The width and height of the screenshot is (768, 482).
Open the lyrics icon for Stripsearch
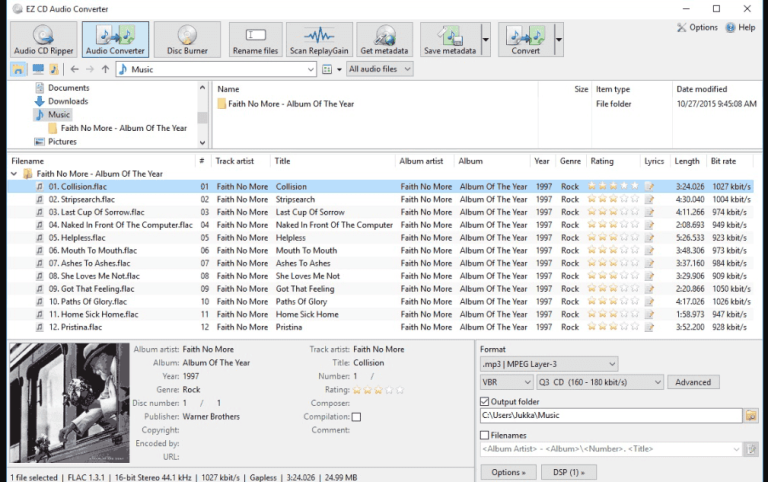(649, 199)
